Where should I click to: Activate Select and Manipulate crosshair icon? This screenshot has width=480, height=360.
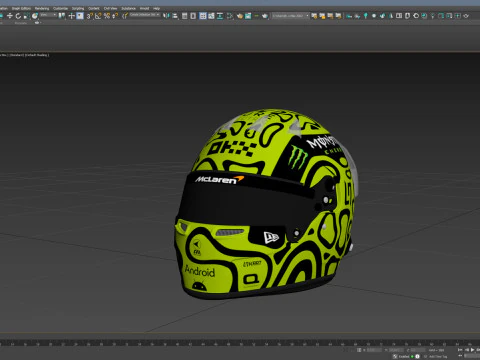coord(71,16)
